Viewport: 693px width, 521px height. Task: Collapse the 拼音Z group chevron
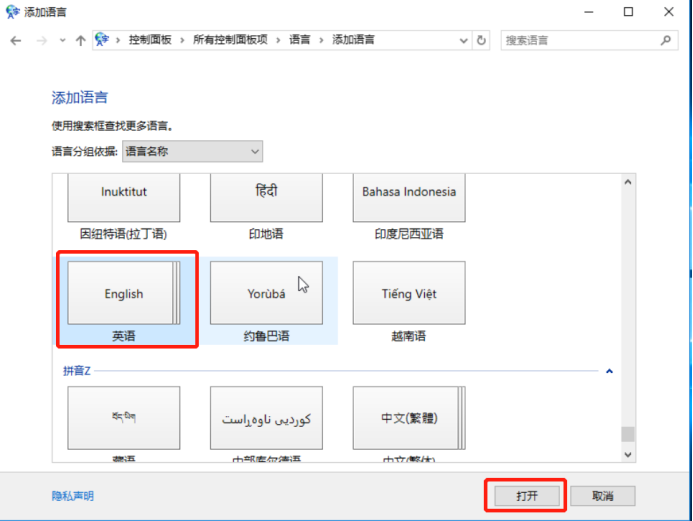click(609, 371)
